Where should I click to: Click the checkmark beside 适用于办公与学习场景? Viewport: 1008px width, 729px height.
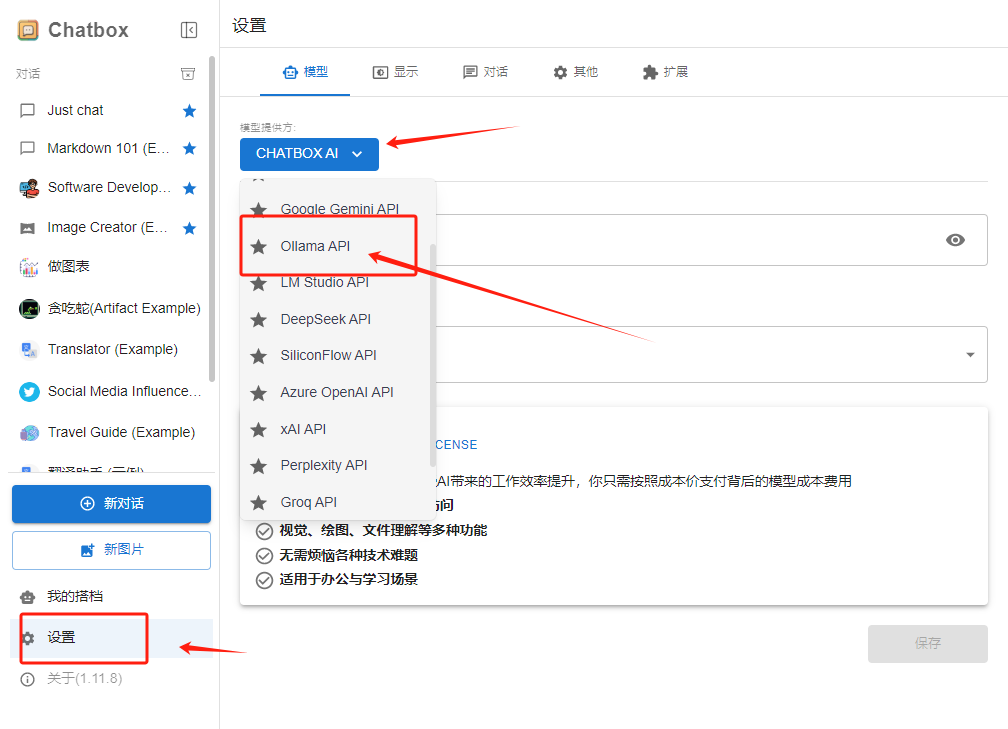click(x=264, y=580)
